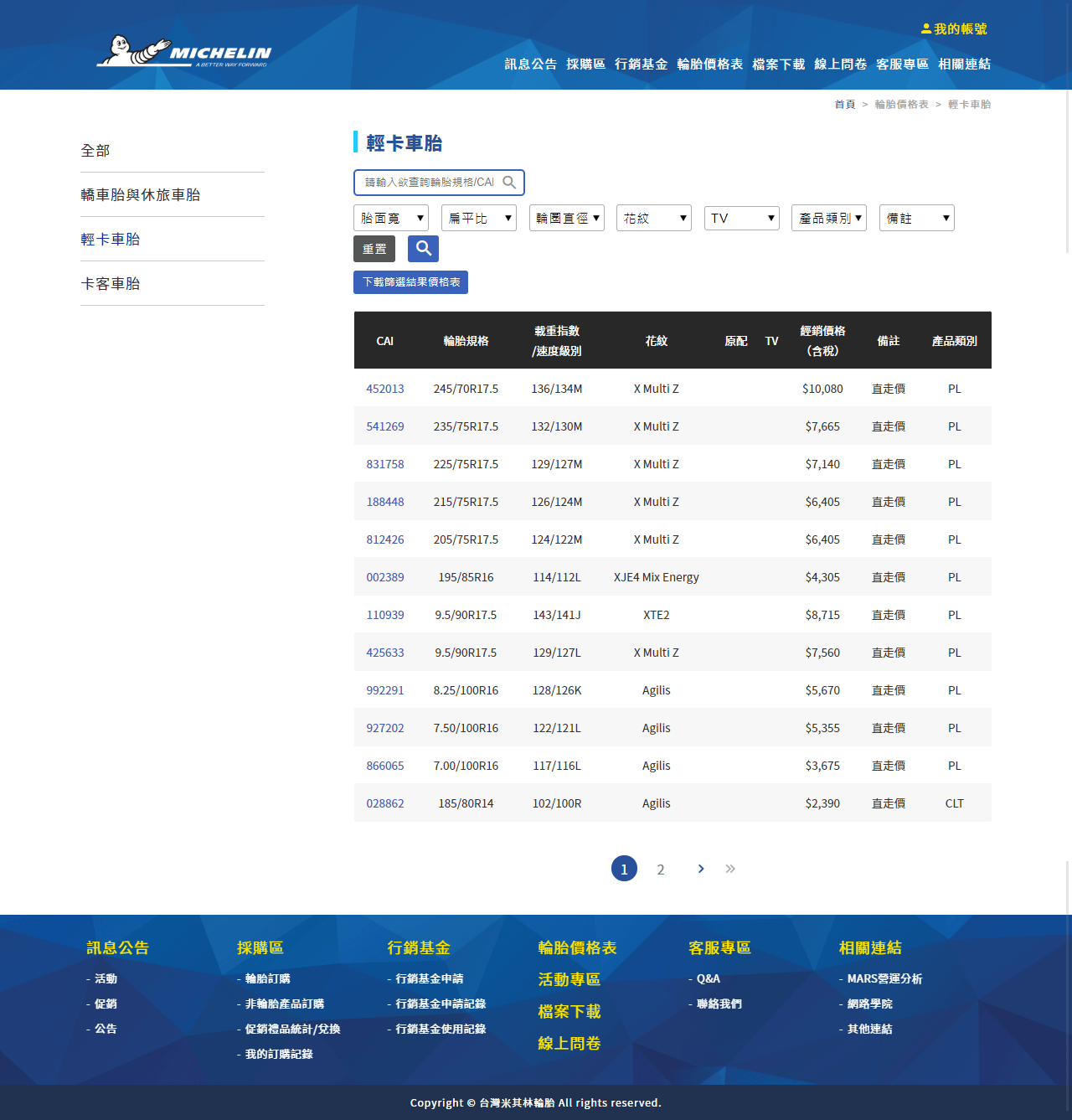The image size is (1072, 1120).
Task: Open 訊息公告 menu
Action: click(530, 65)
